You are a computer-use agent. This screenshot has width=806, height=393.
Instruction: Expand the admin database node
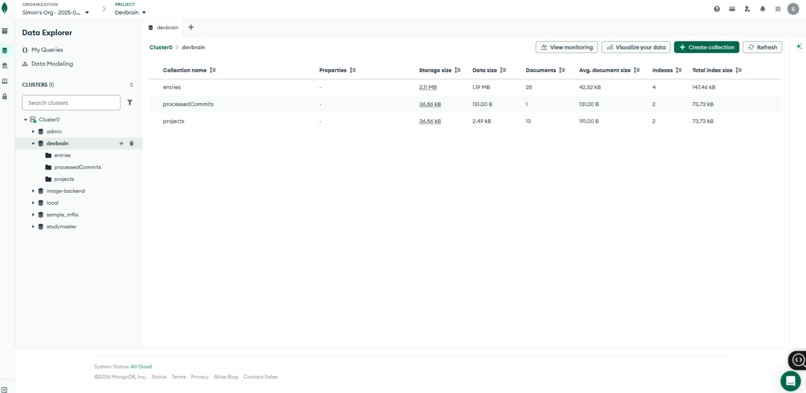coord(33,132)
